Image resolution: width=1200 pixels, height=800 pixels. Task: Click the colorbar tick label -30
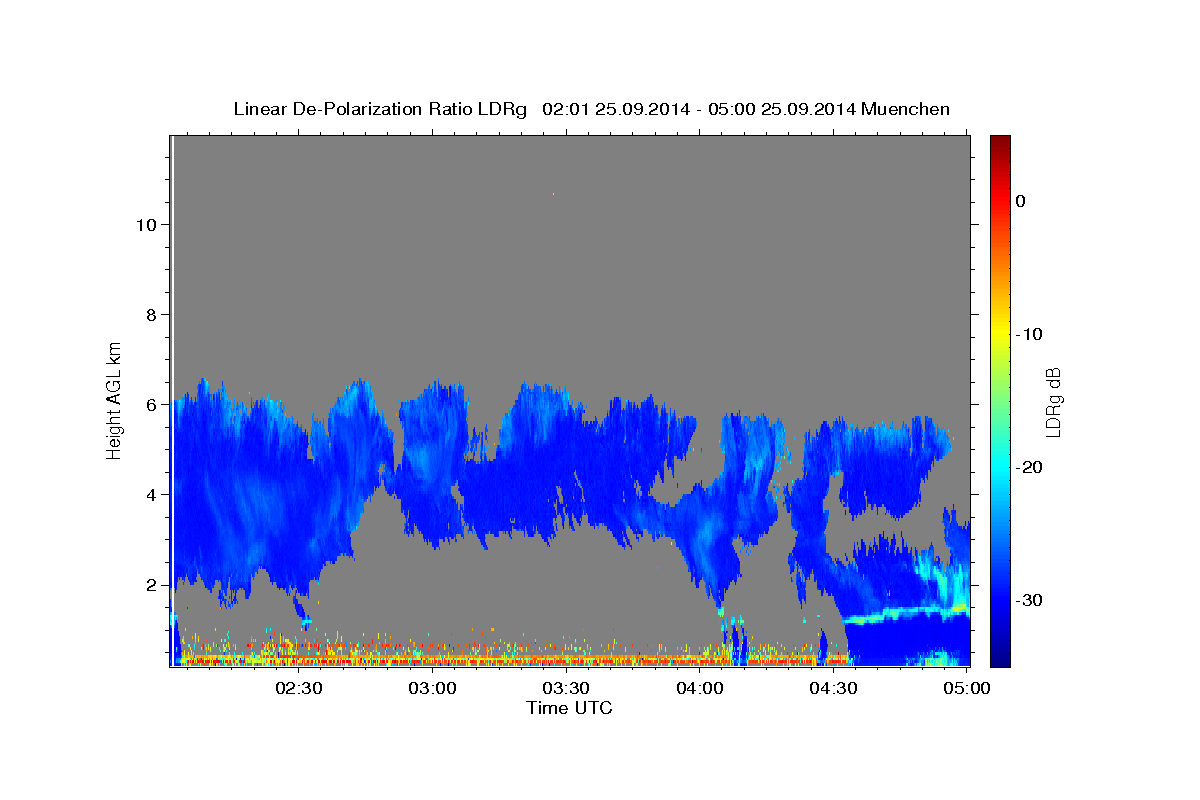(x=1029, y=600)
